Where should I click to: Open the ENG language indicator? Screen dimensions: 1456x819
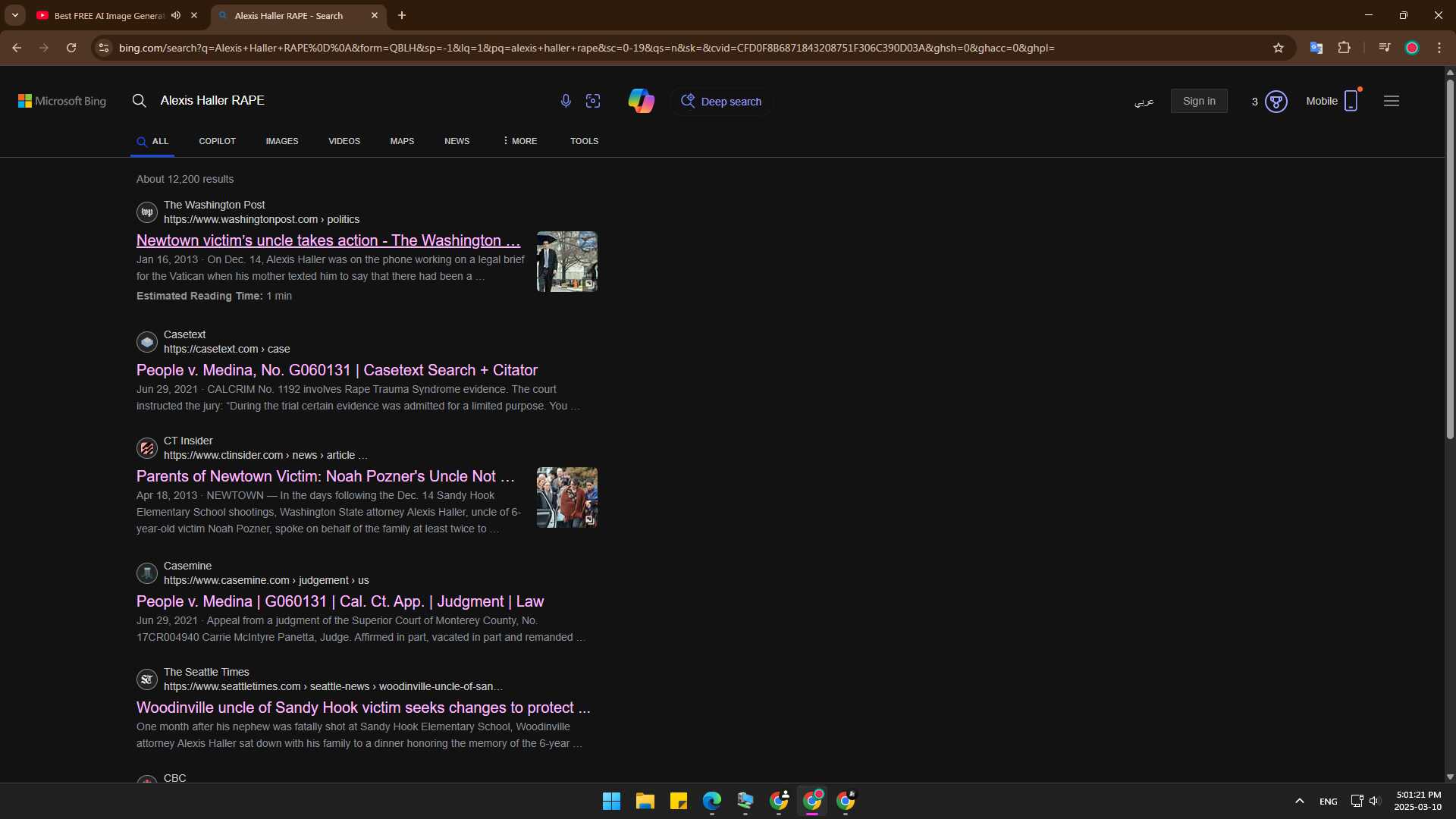point(1329,802)
